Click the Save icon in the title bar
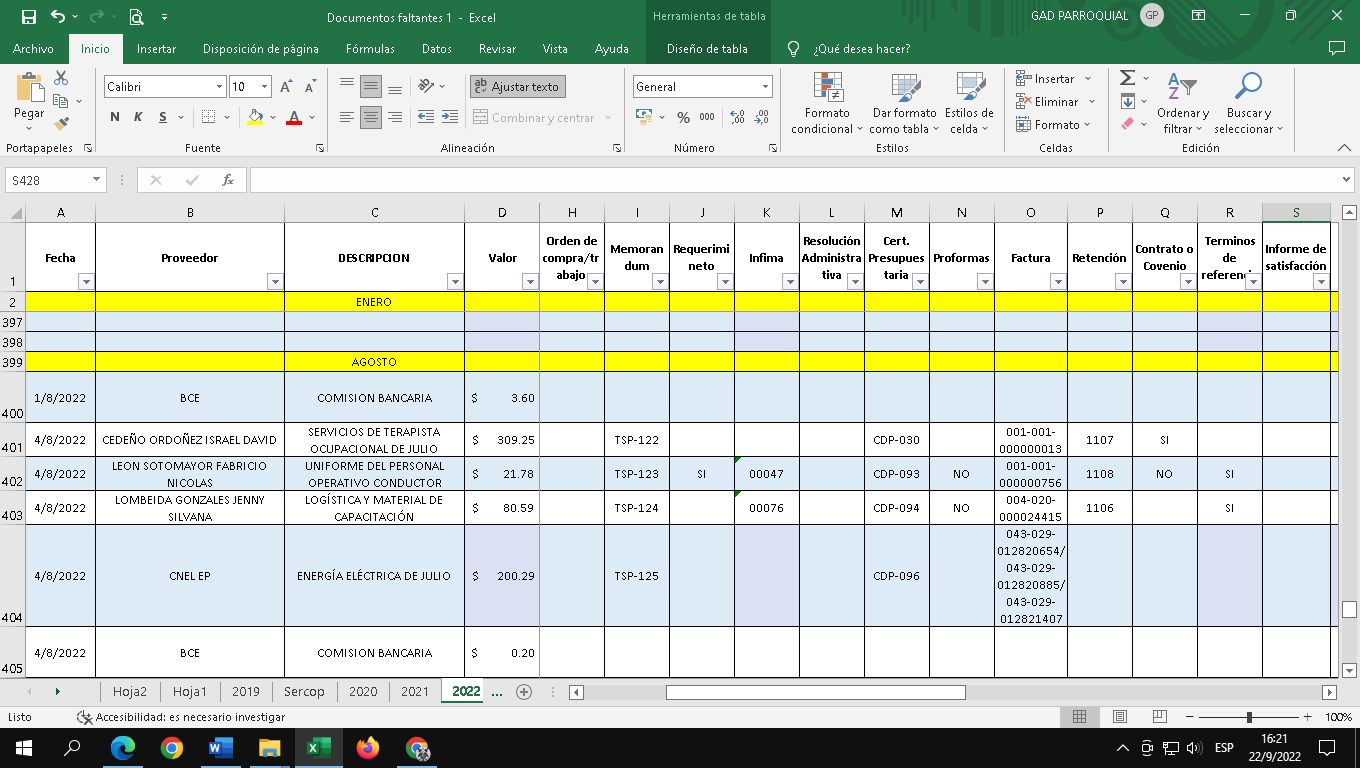Image resolution: width=1360 pixels, height=768 pixels. coord(28,17)
